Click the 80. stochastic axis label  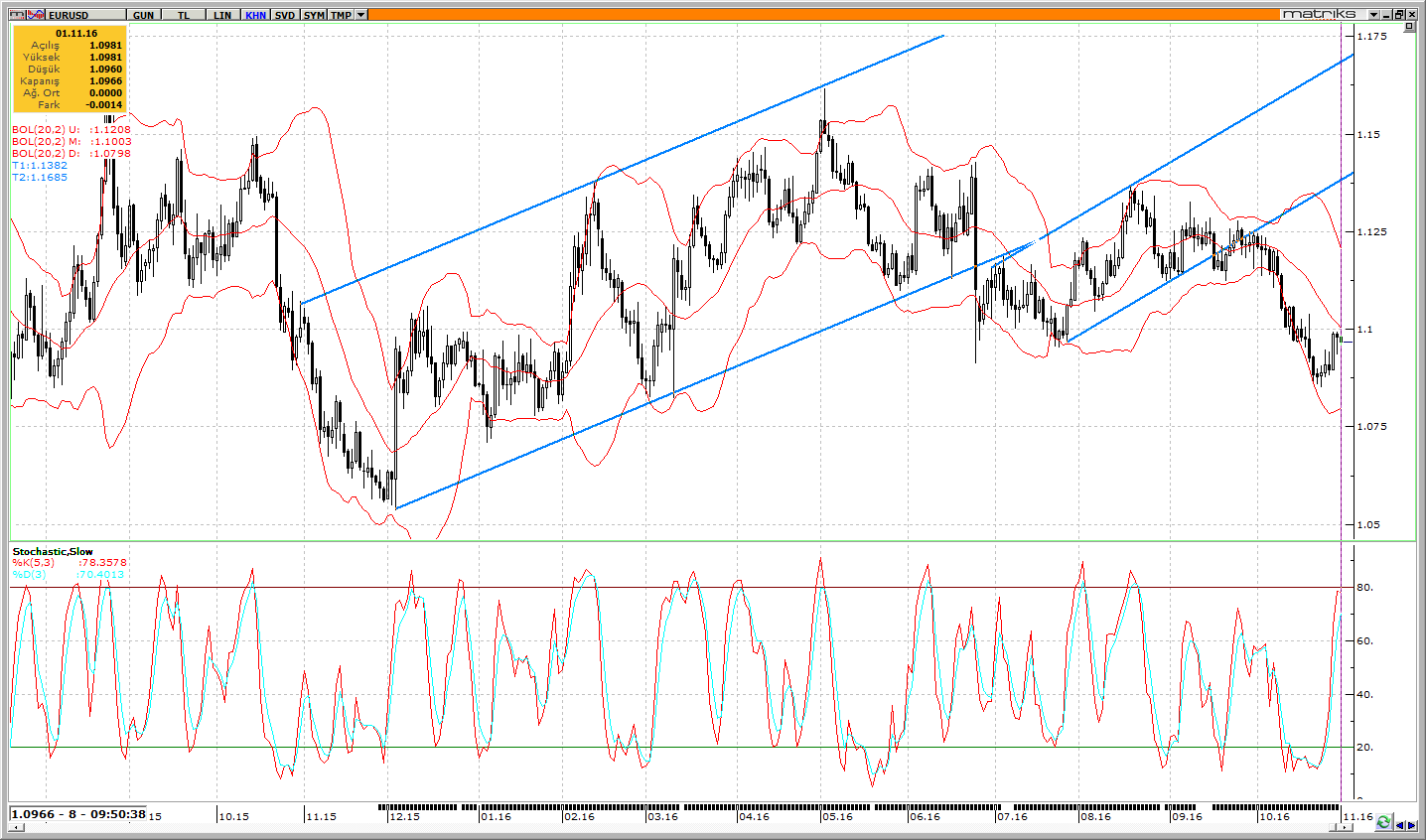(1364, 588)
